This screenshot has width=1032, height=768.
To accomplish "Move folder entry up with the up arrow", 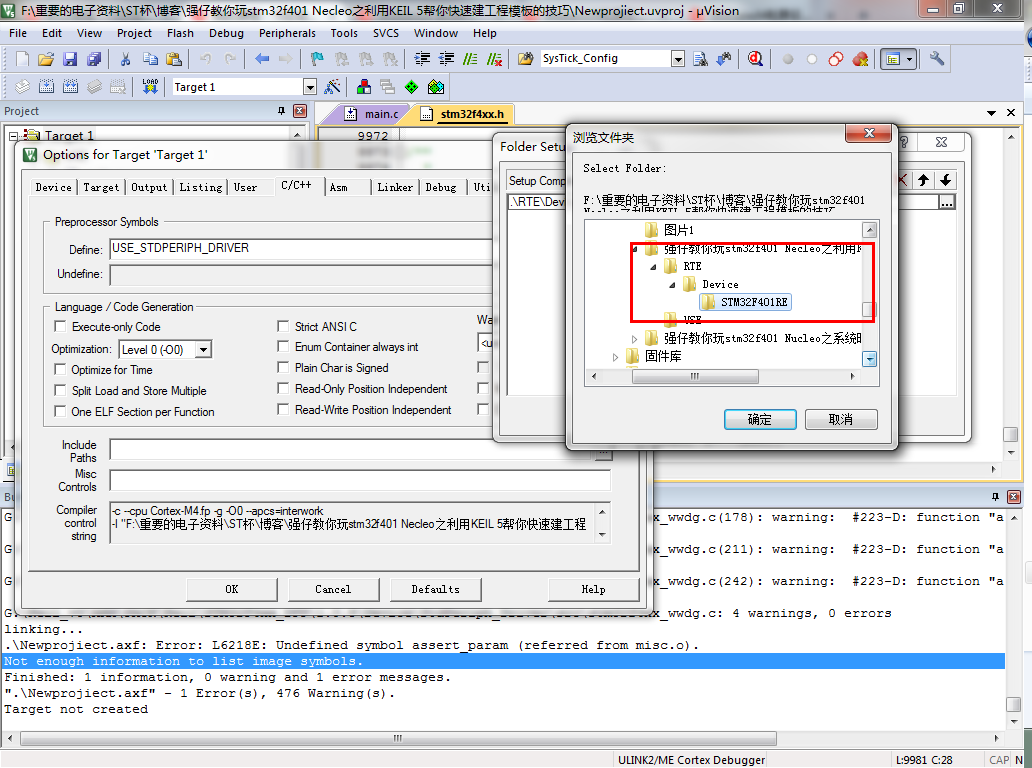I will click(x=923, y=180).
